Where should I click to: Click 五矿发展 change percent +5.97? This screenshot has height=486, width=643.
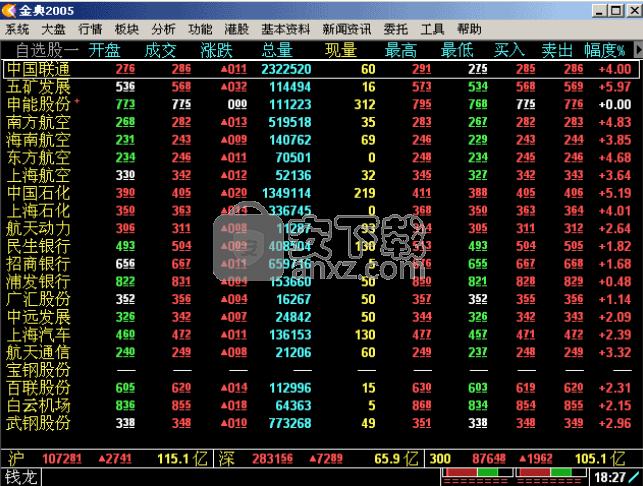[614, 87]
